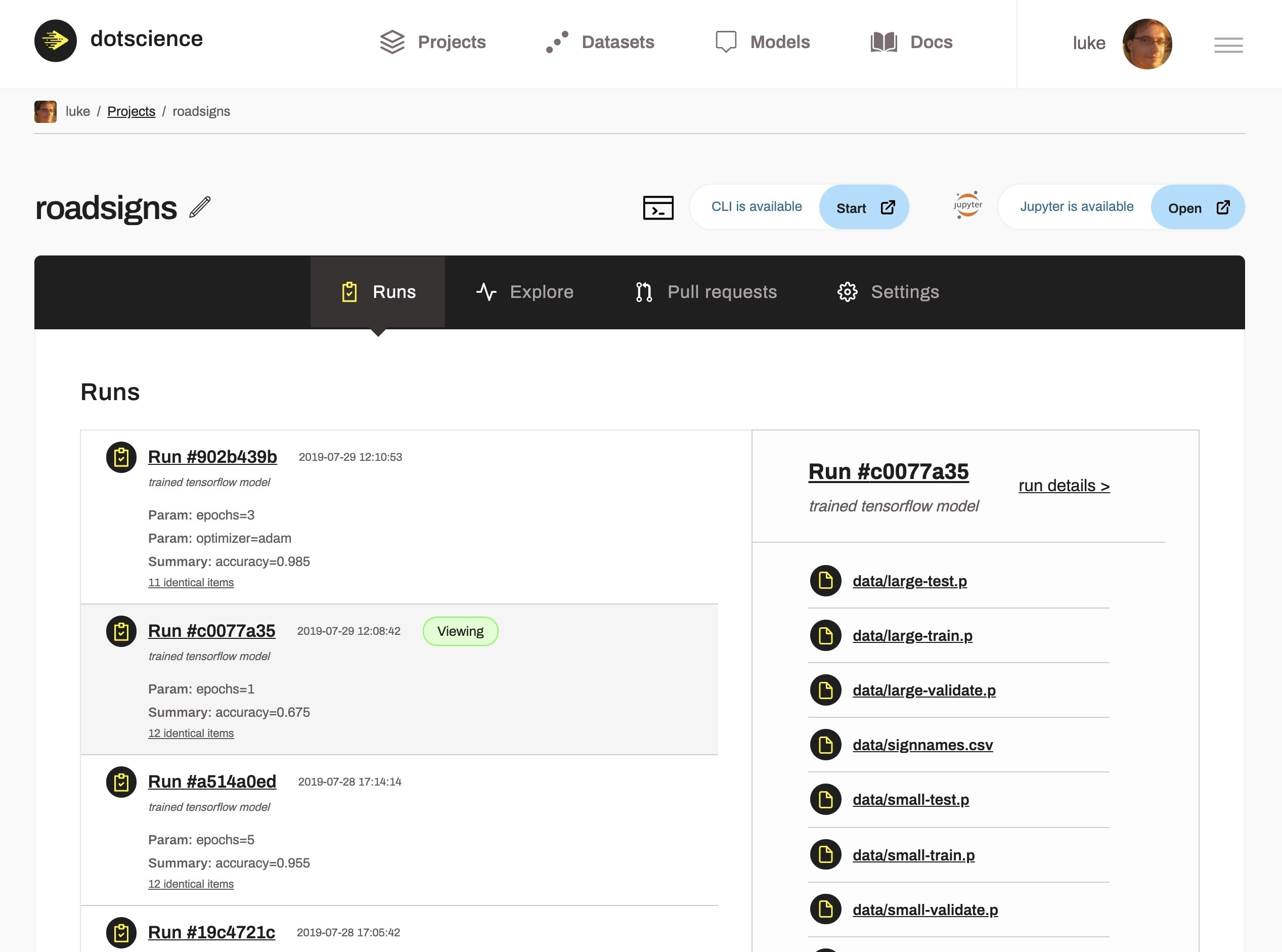Image resolution: width=1282 pixels, height=952 pixels.
Task: Click file icon next to data/signnames.csv
Action: tap(826, 745)
